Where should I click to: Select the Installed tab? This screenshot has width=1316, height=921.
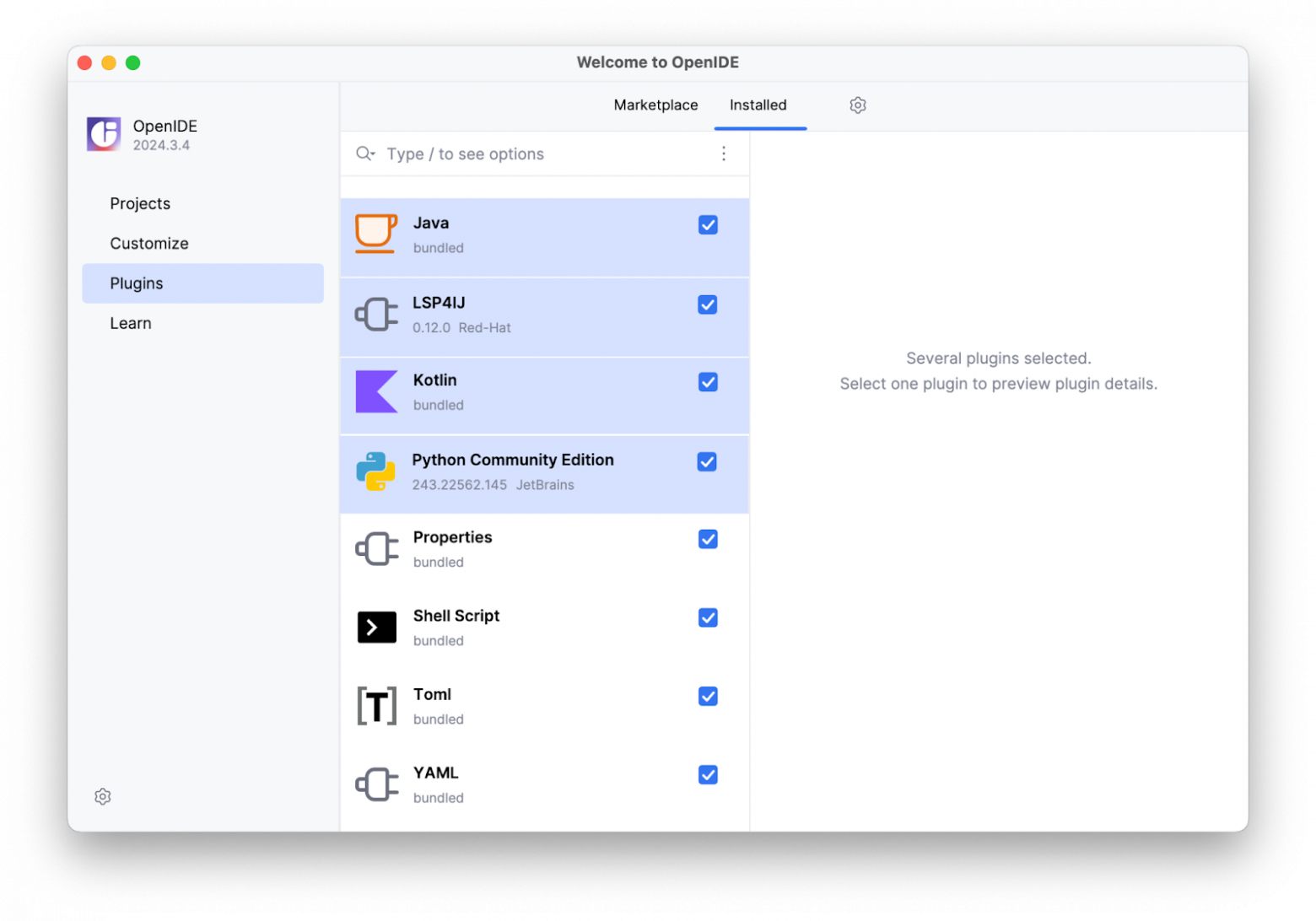(758, 105)
